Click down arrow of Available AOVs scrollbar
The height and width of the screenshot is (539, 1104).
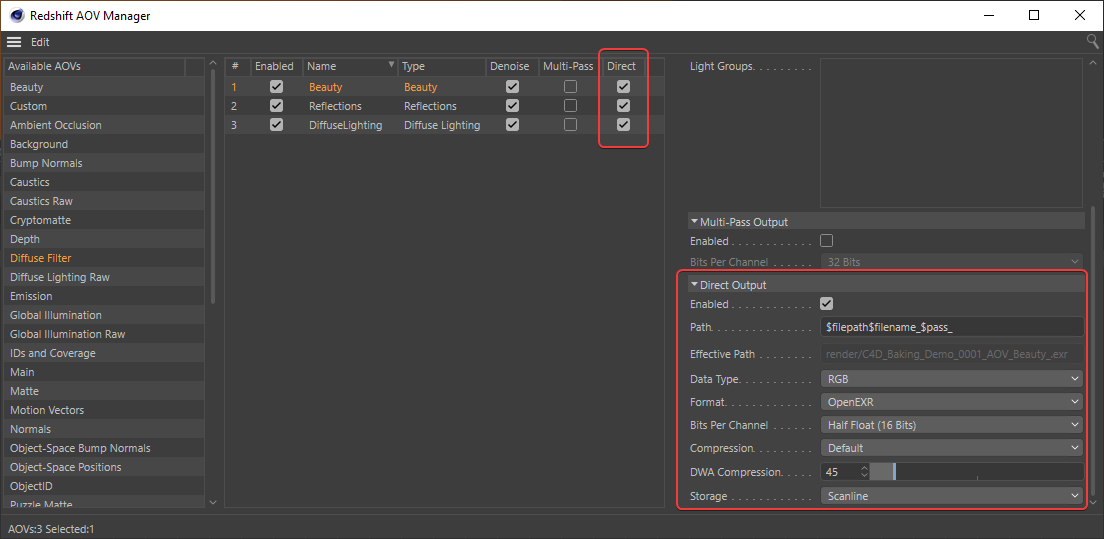tap(213, 502)
